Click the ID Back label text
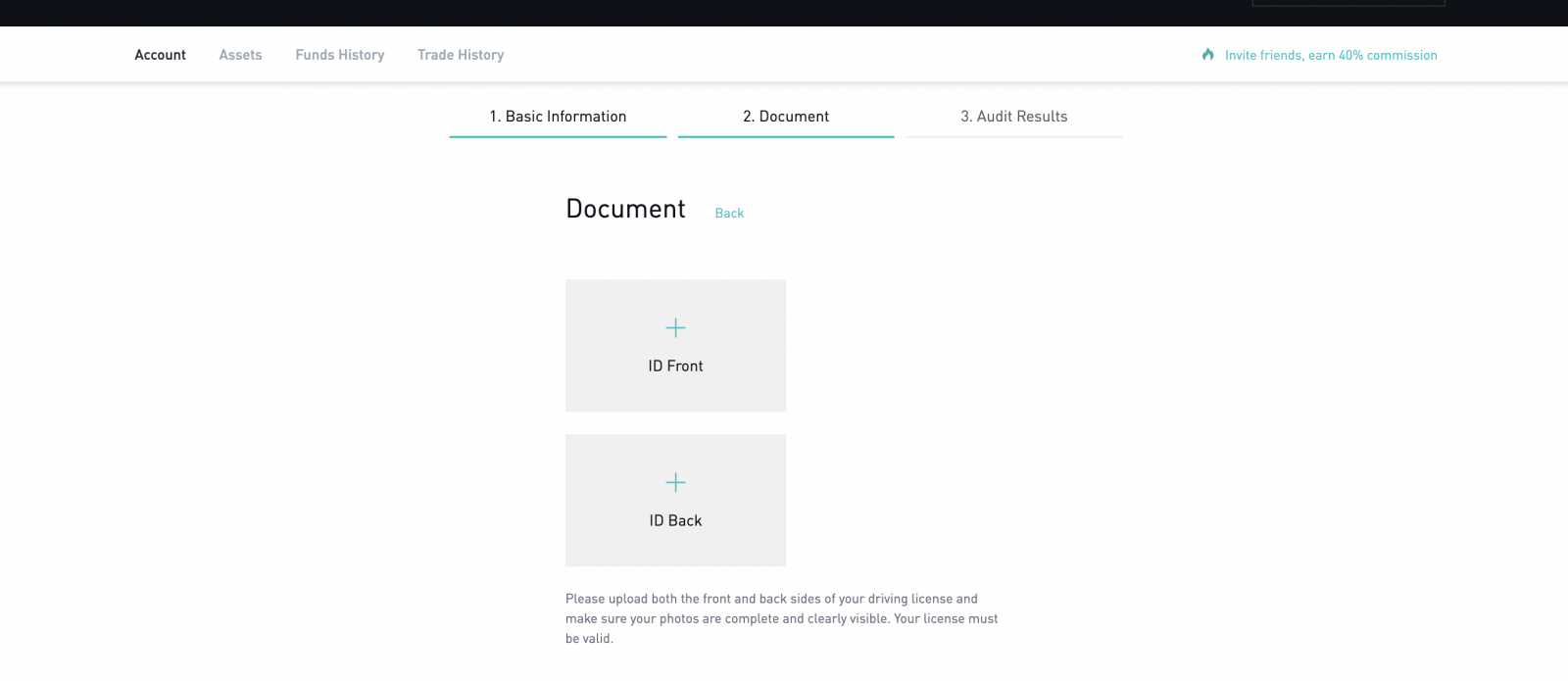 pyautogui.click(x=675, y=520)
